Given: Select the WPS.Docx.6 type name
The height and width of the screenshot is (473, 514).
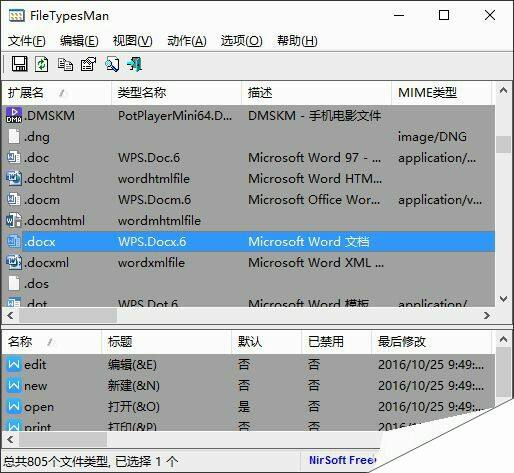Looking at the screenshot, I should point(152,241).
